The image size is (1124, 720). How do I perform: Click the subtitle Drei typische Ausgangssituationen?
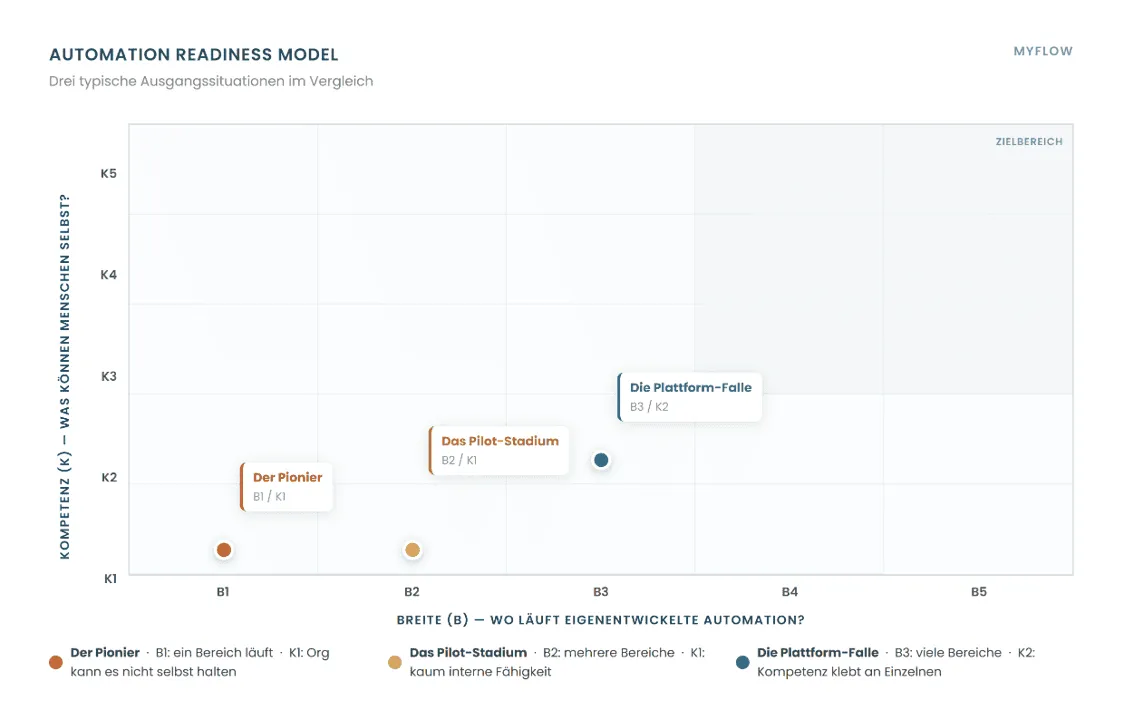tap(211, 82)
